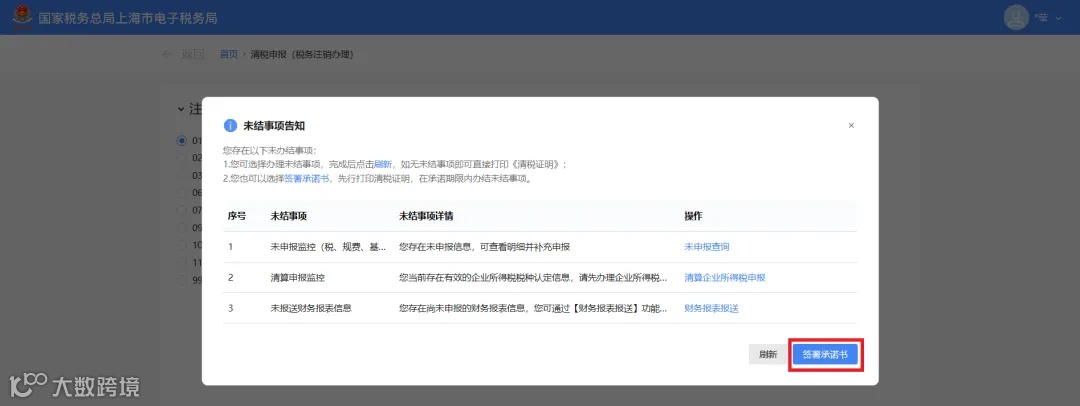This screenshot has height=406, width=1080.
Task: Click the blue info icon beside 未结事项告知
Action: [x=231, y=125]
